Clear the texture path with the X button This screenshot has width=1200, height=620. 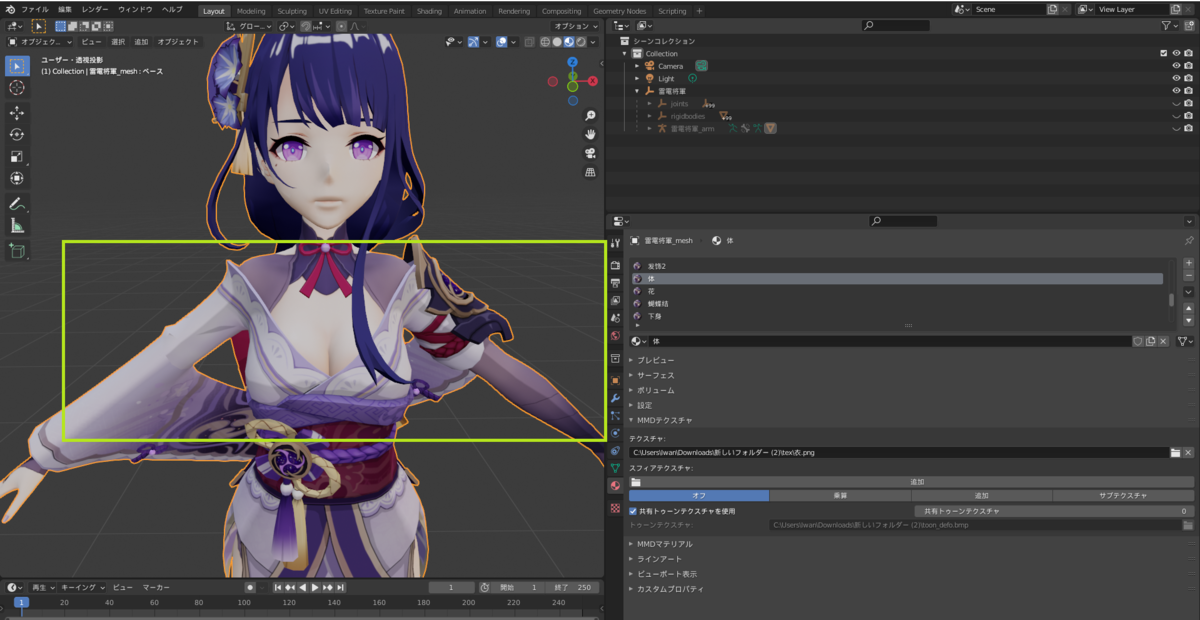[x=1188, y=453]
